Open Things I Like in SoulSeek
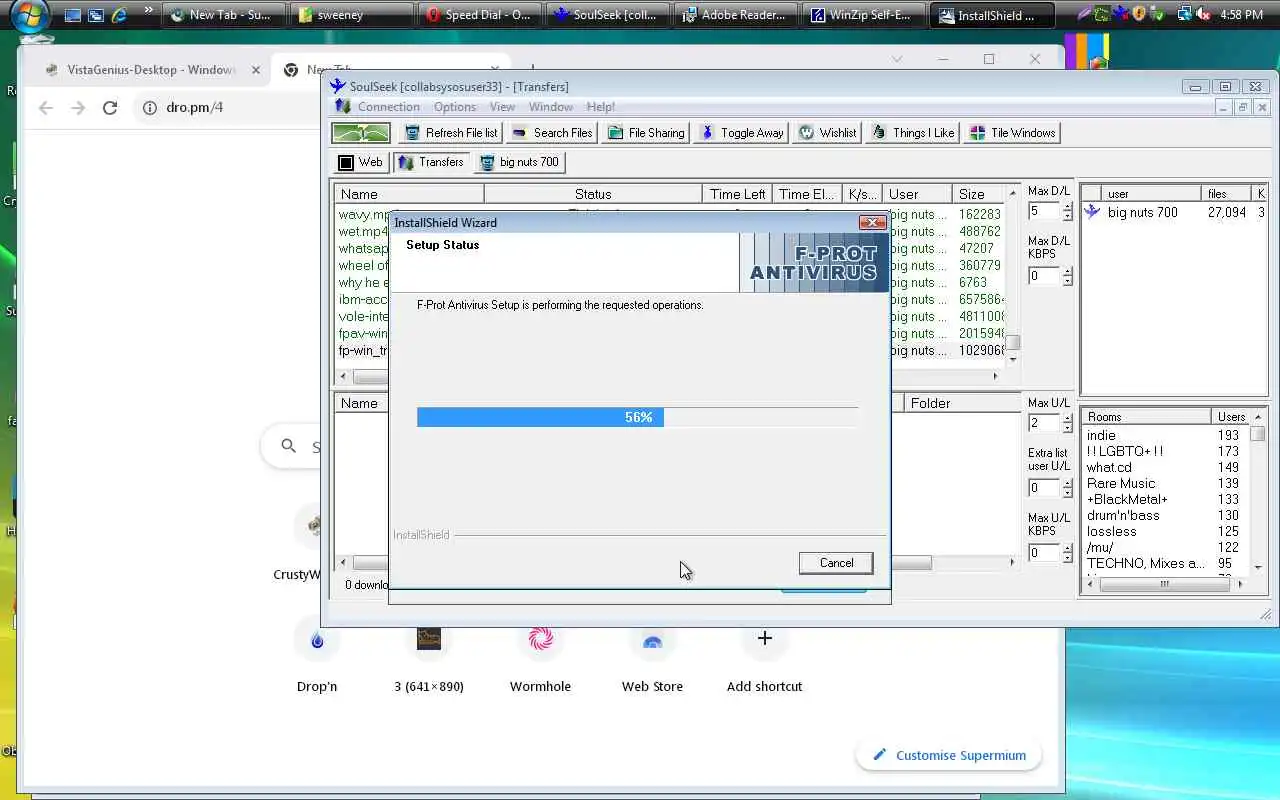Image resolution: width=1280 pixels, height=800 pixels. click(x=912, y=133)
